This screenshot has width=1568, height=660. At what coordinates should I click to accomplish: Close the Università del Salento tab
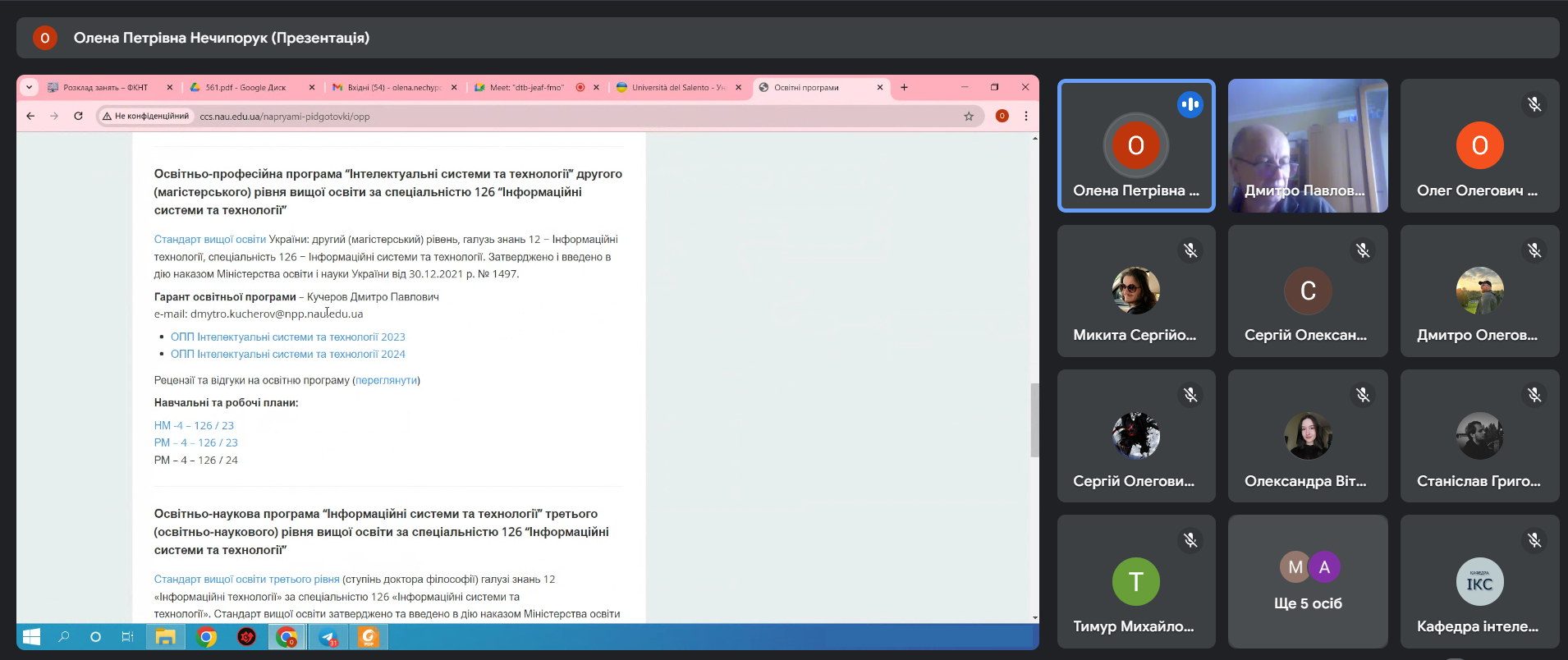click(739, 87)
